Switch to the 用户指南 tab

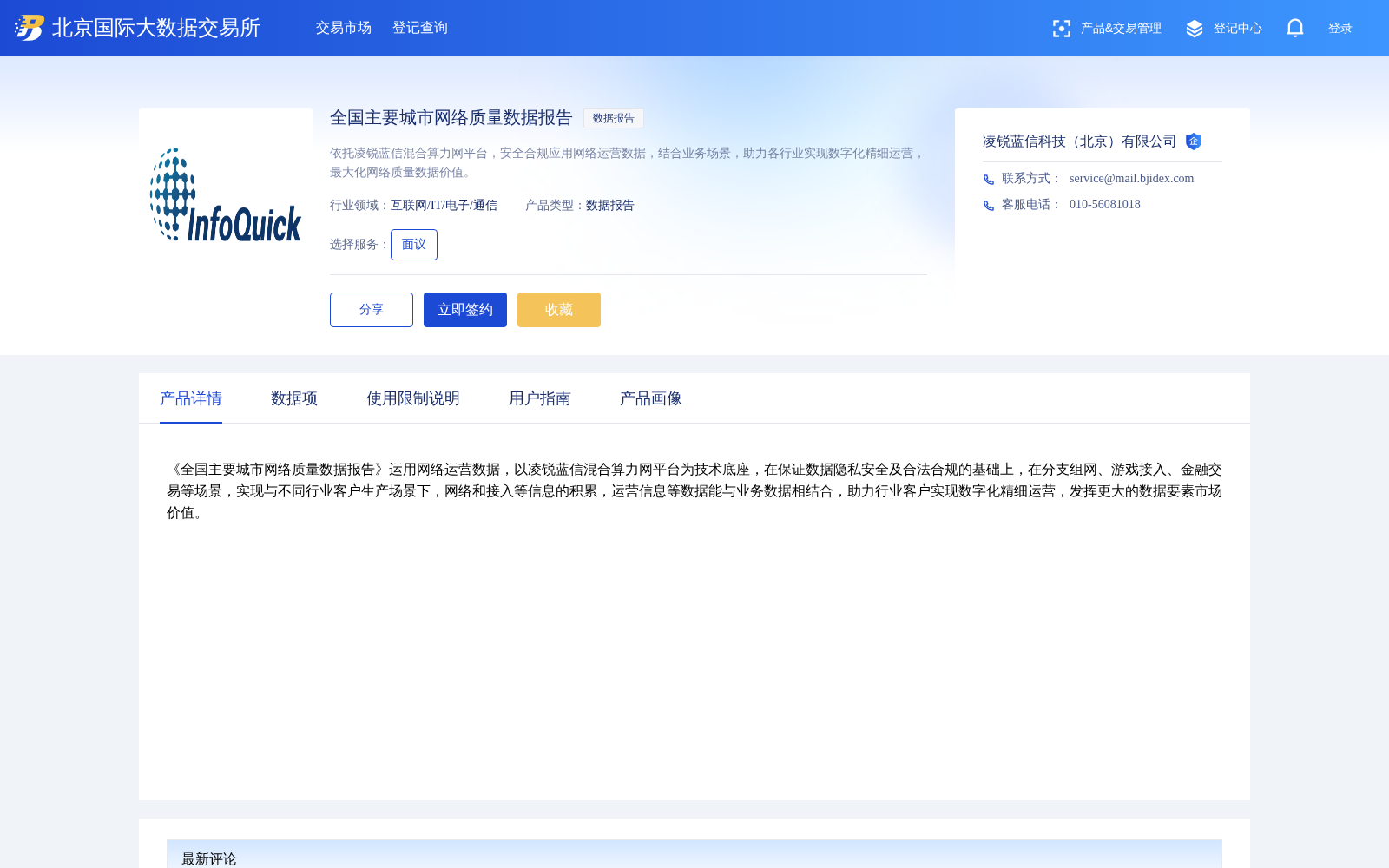point(540,398)
